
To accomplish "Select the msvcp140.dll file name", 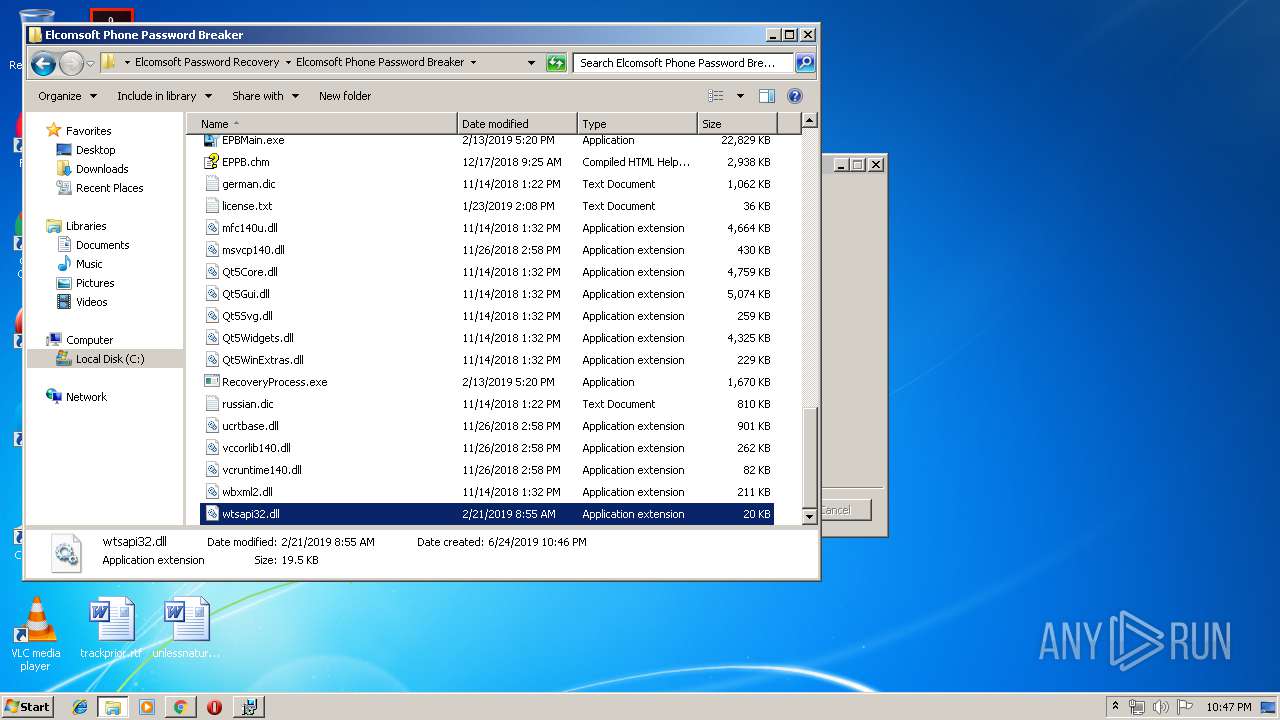I will click(x=253, y=250).
